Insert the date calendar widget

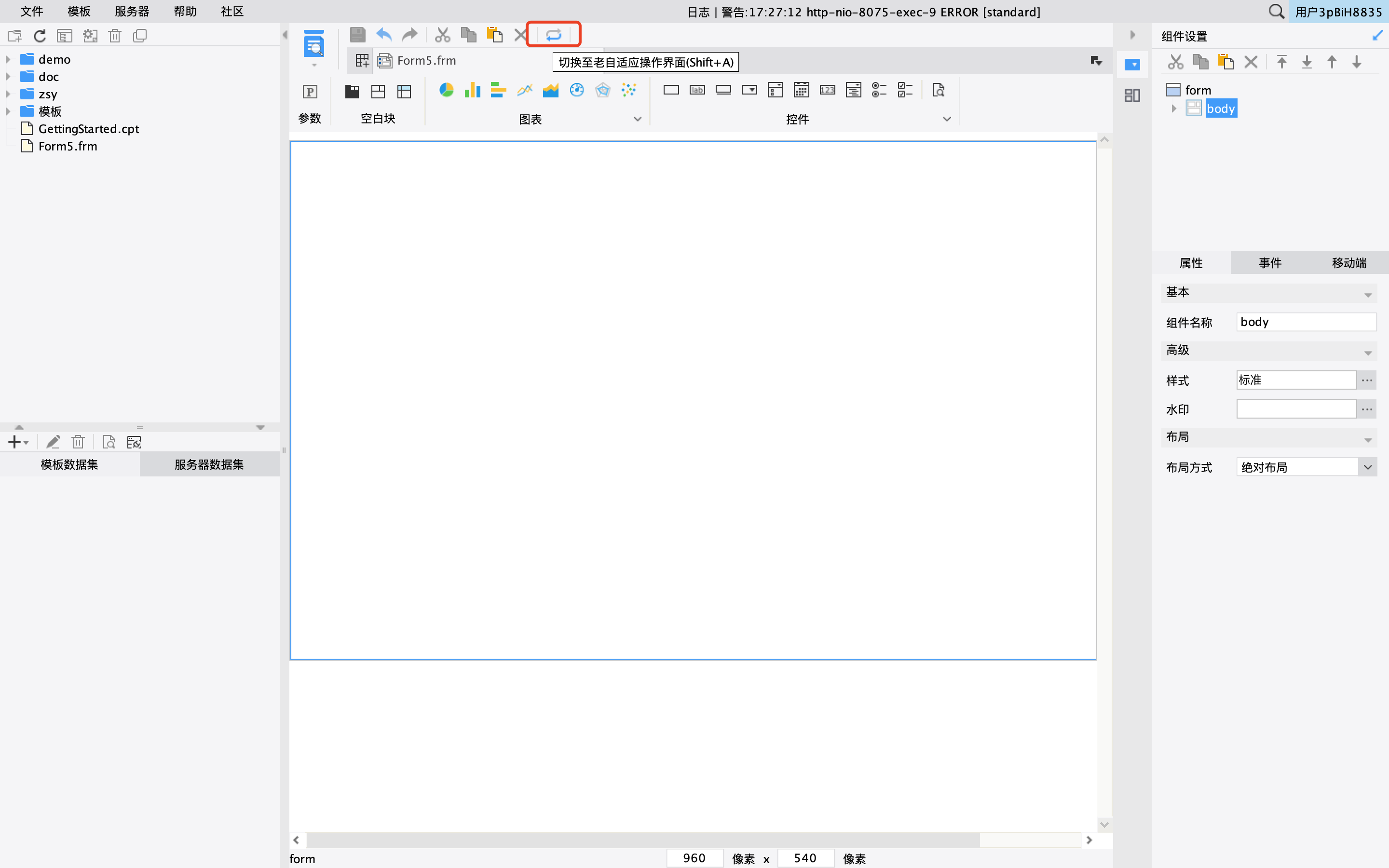point(801,90)
